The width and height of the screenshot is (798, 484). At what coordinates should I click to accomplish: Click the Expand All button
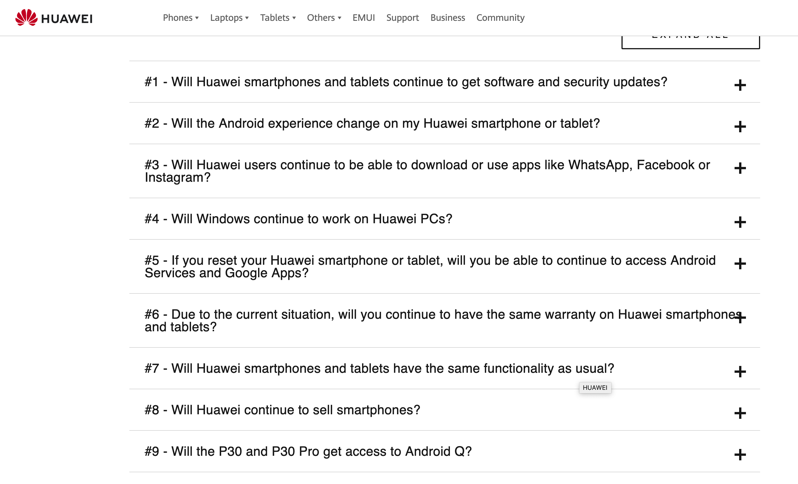coord(690,42)
